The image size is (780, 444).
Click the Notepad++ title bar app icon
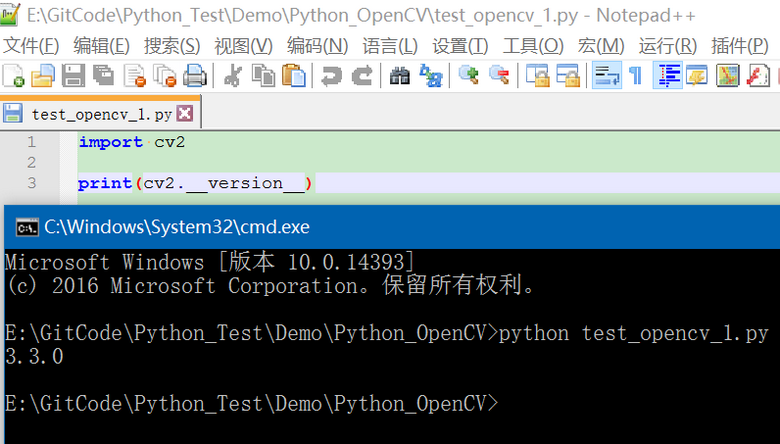coord(10,15)
